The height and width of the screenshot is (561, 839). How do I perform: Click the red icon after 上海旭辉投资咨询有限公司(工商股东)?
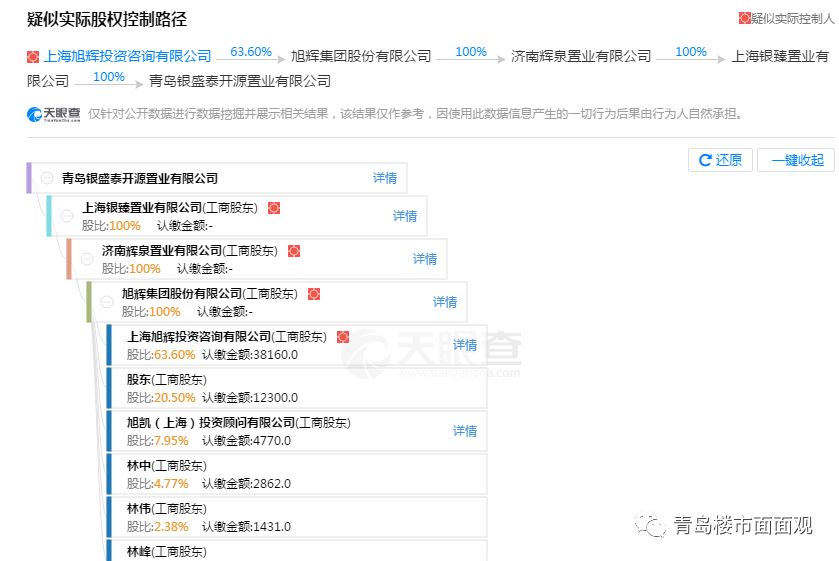tap(343, 337)
